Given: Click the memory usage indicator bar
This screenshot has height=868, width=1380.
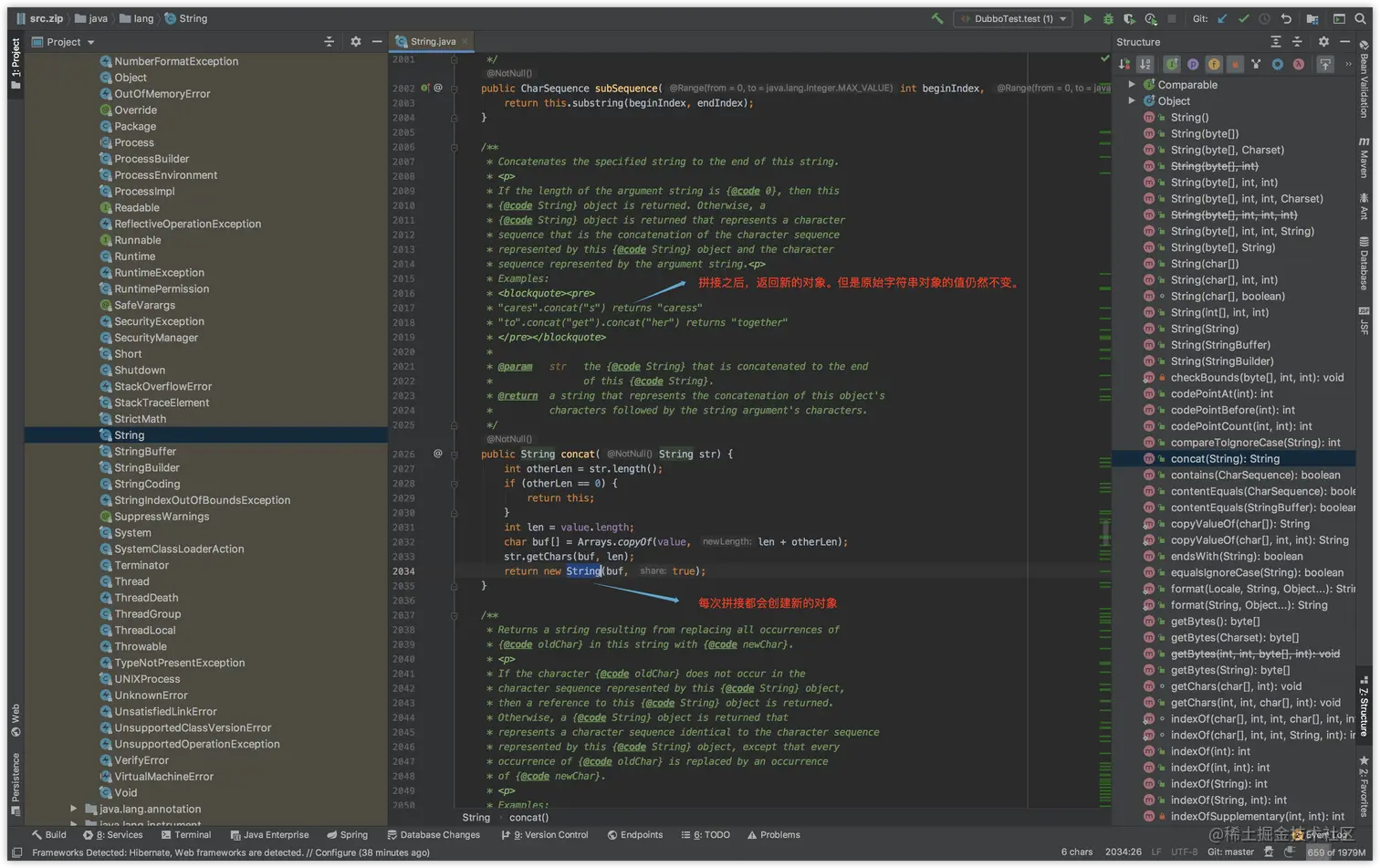Looking at the screenshot, I should (1336, 852).
